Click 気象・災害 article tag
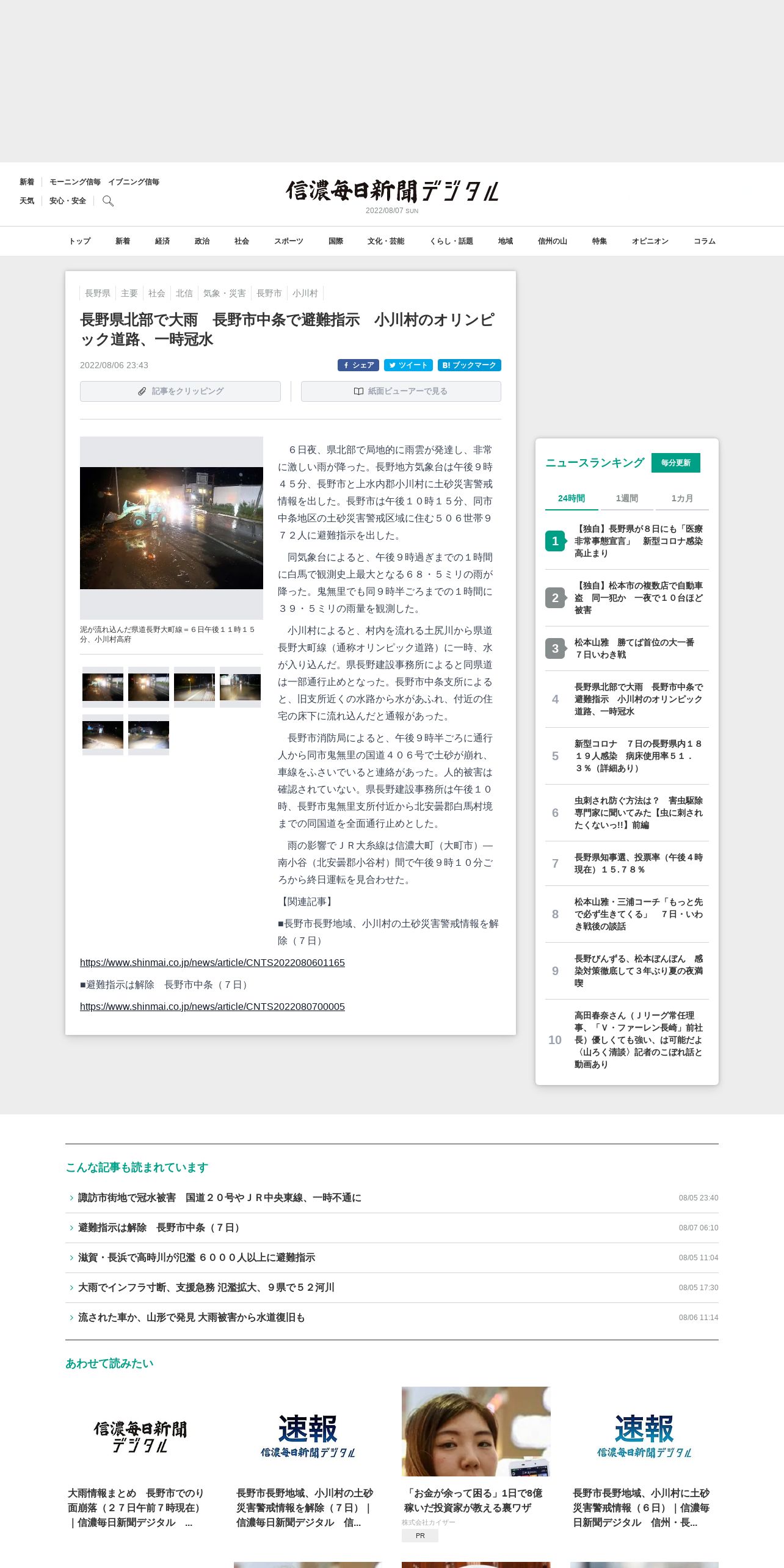 [x=225, y=293]
